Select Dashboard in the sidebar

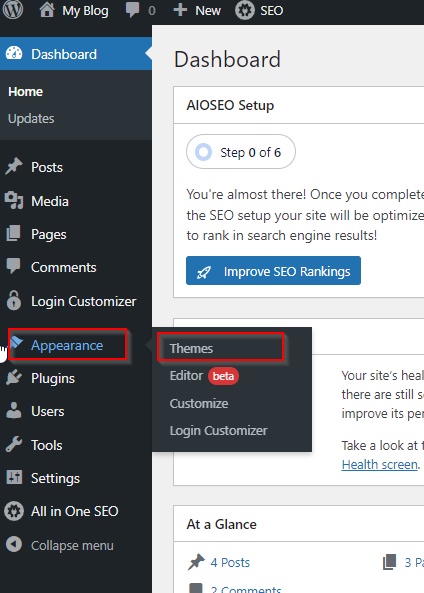(76, 54)
